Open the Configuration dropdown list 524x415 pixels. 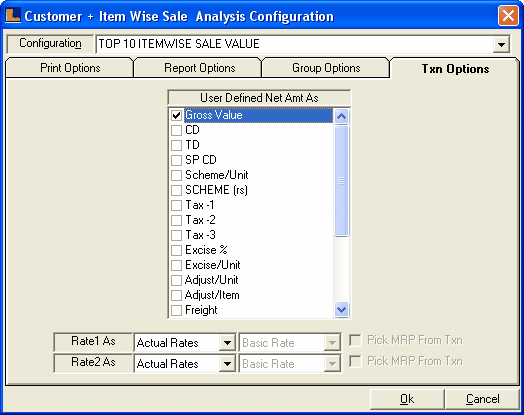pos(501,44)
